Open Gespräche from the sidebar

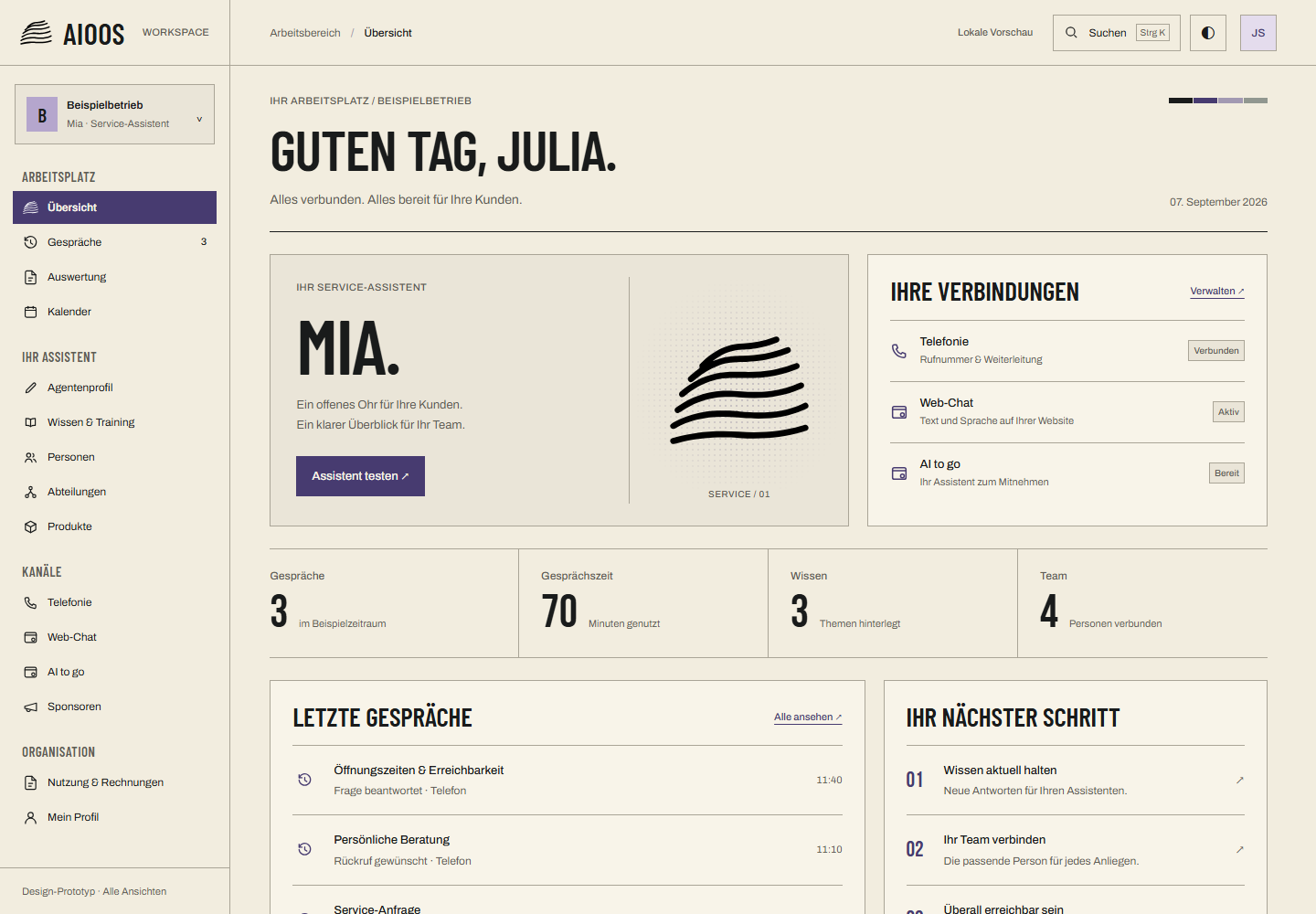(114, 242)
